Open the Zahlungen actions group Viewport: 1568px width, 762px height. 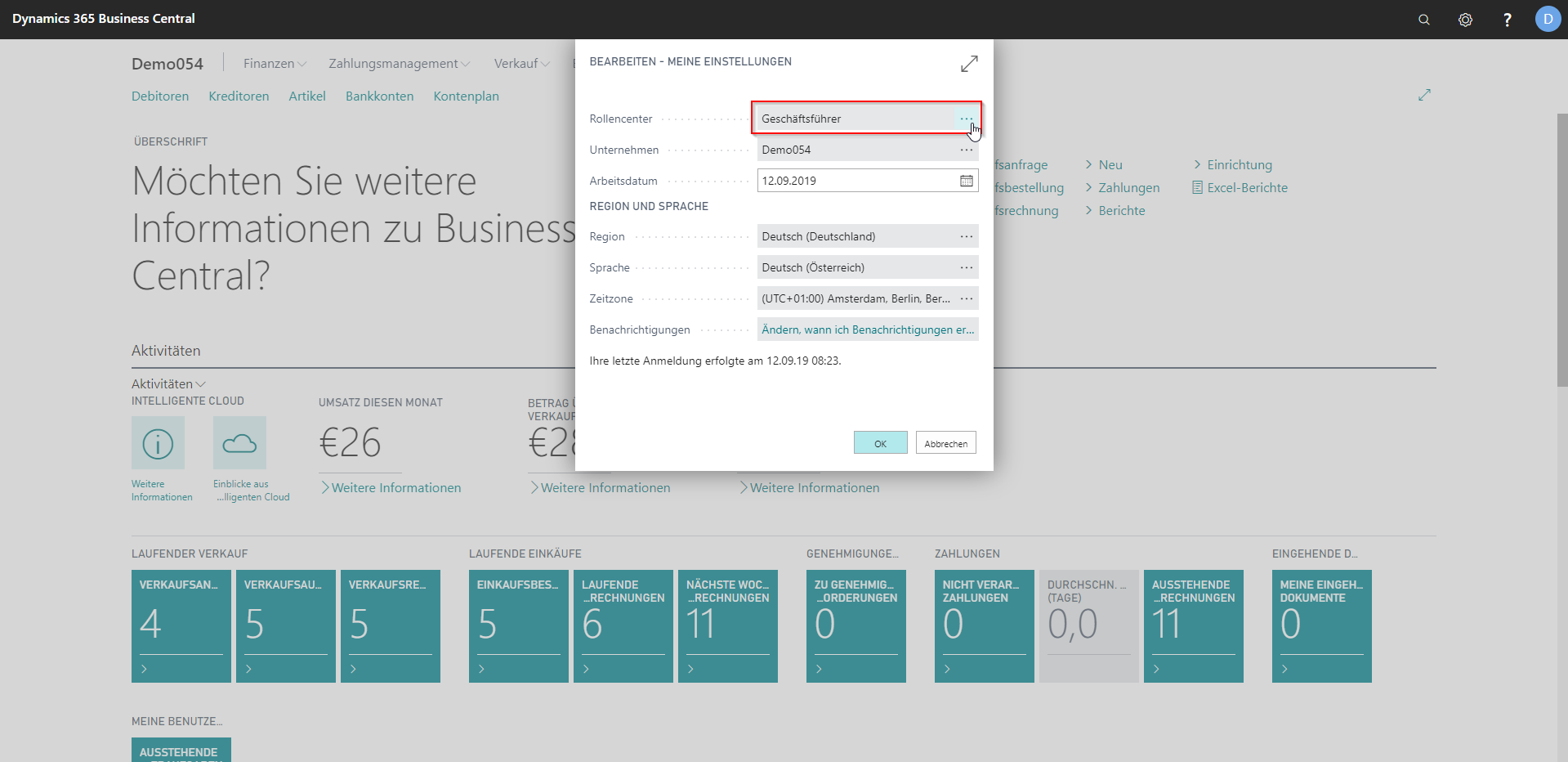pyautogui.click(x=1122, y=187)
